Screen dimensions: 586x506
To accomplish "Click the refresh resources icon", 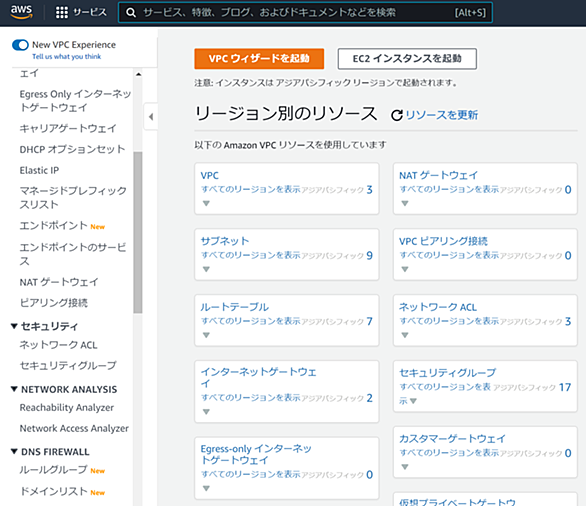I will 397,115.
